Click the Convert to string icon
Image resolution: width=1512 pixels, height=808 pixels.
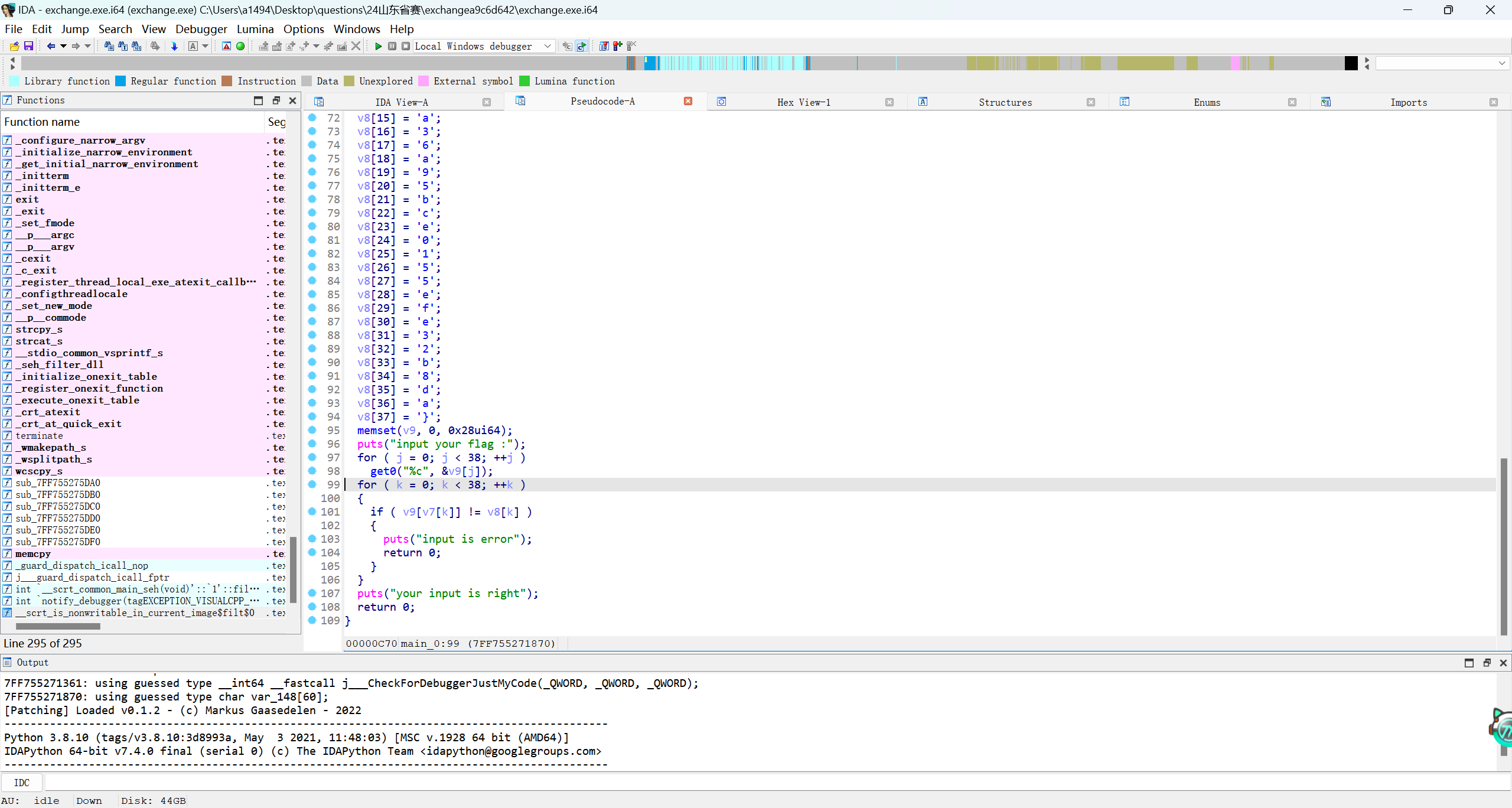(x=291, y=46)
